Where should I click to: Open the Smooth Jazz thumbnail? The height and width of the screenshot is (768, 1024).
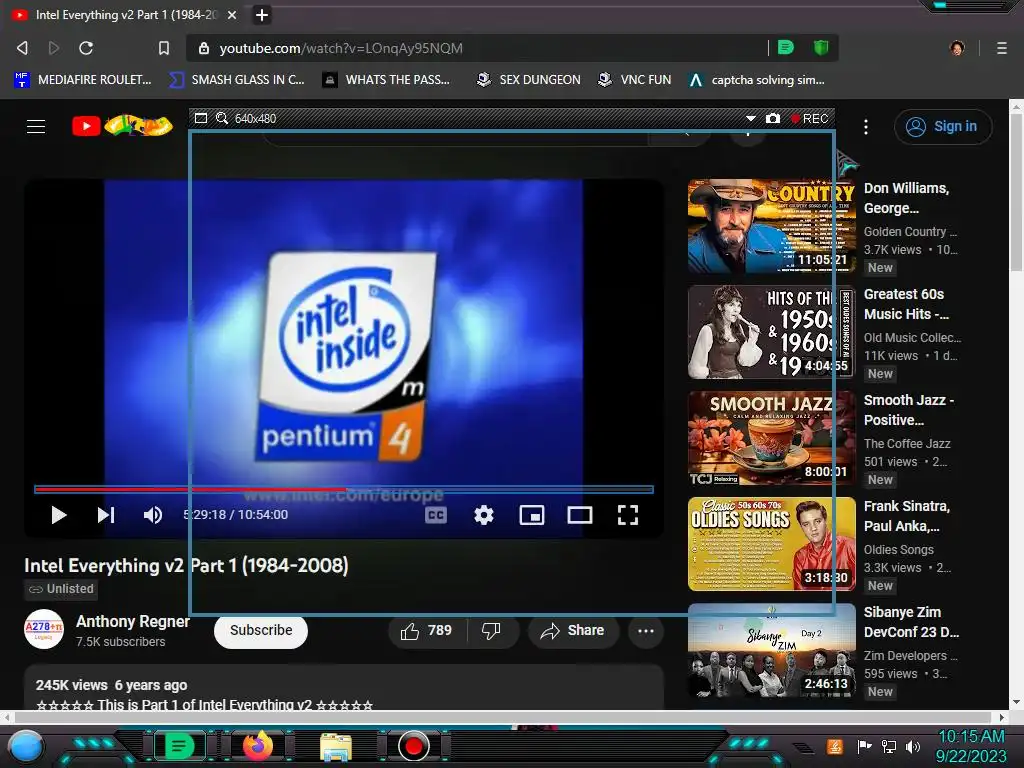[x=771, y=438]
